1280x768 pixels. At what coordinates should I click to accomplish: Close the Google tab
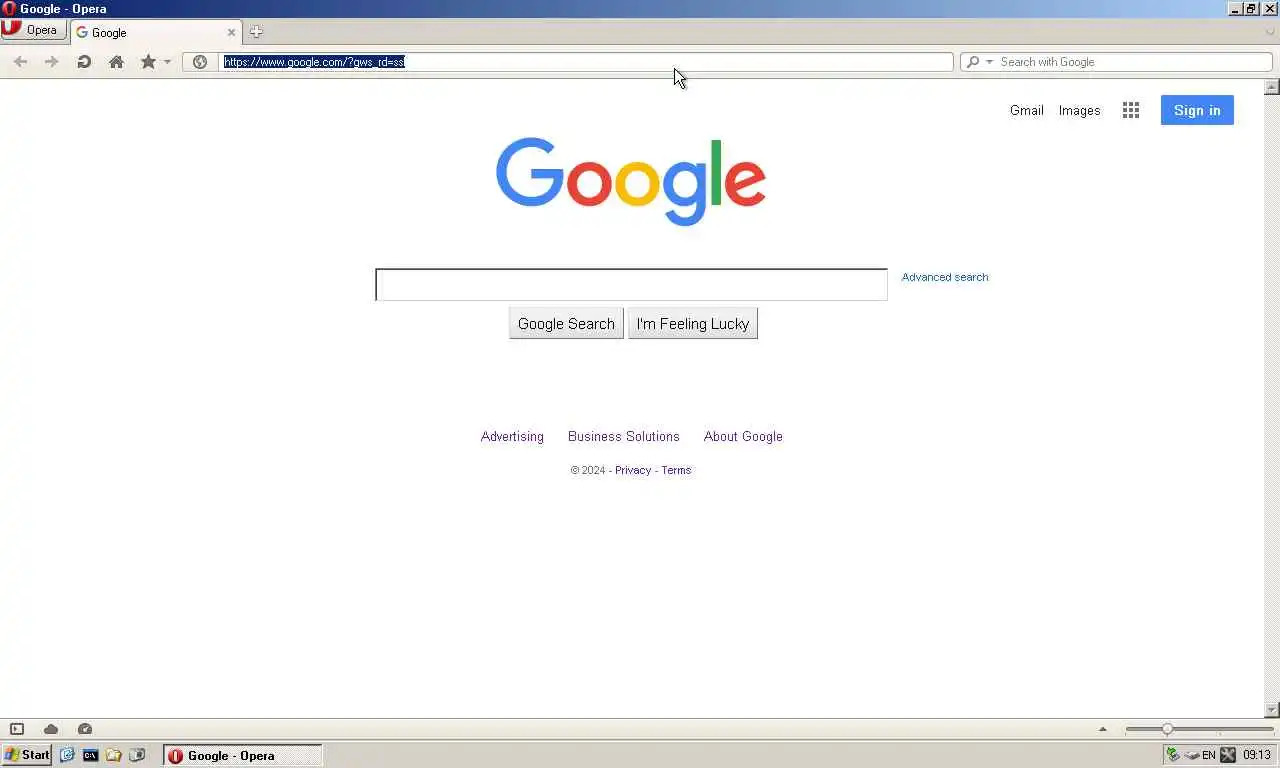[x=232, y=32]
